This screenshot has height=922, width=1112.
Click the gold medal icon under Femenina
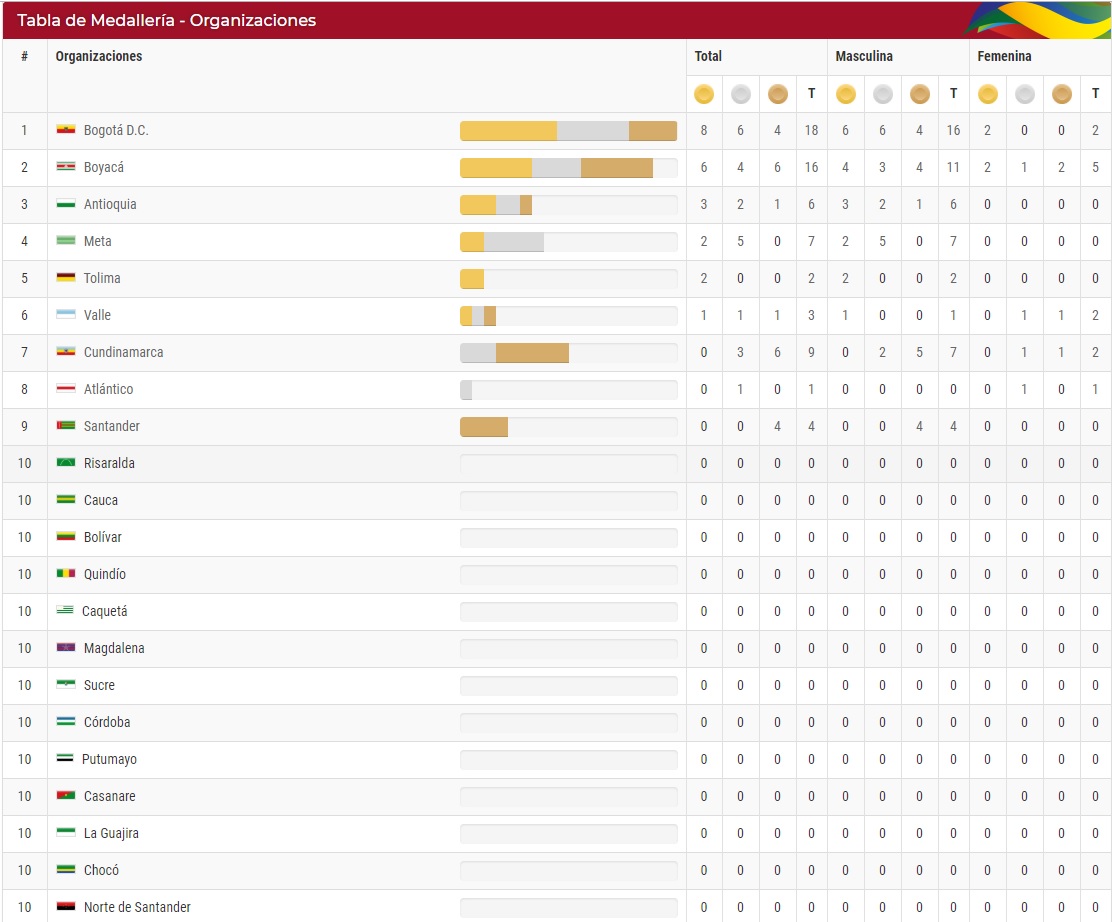(988, 94)
